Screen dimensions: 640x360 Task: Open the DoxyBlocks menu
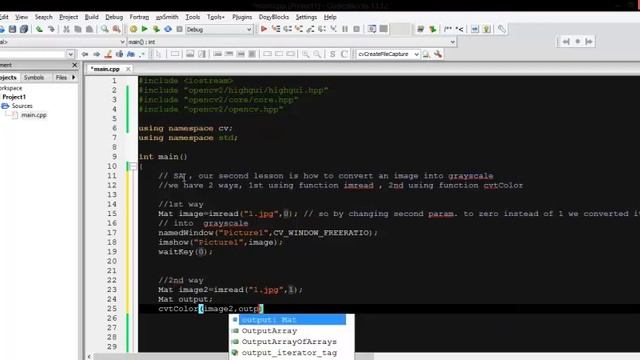tap(273, 17)
